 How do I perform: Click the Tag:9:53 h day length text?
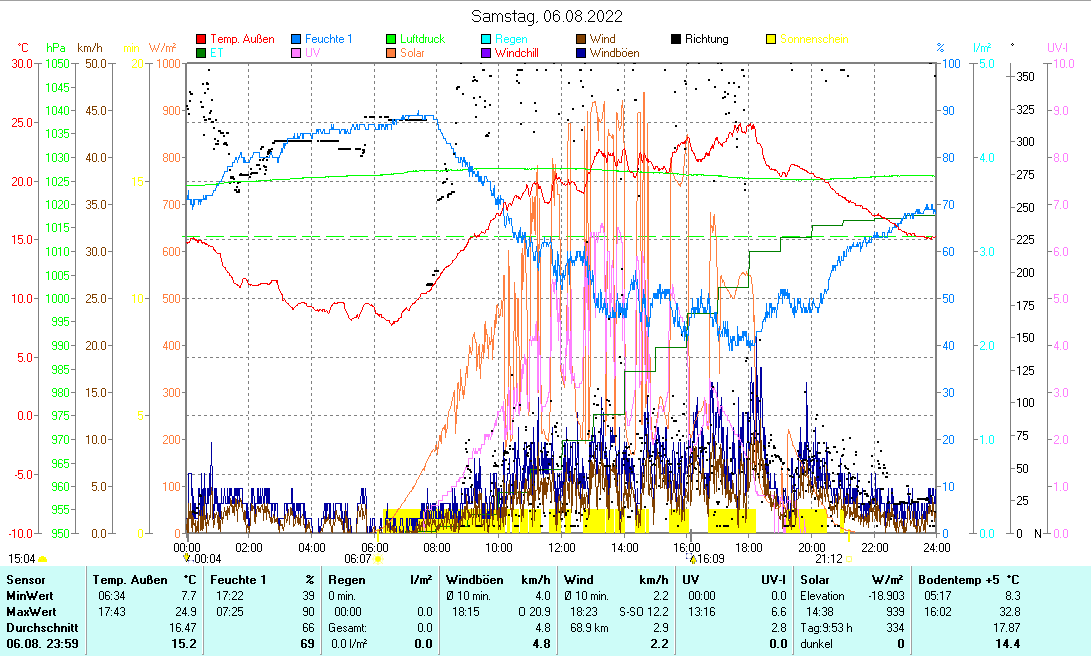pyautogui.click(x=827, y=627)
